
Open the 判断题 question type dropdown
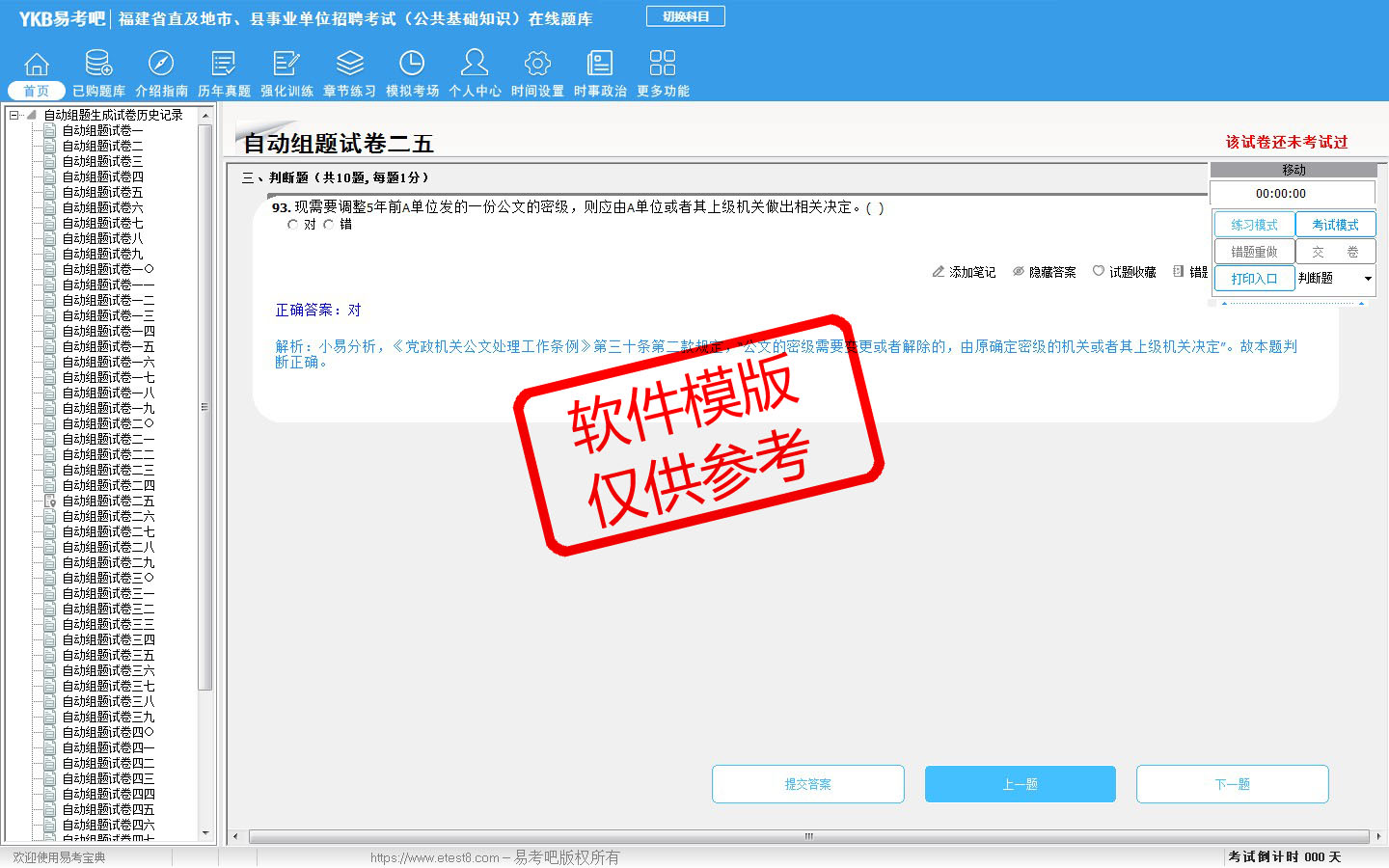click(x=1367, y=279)
